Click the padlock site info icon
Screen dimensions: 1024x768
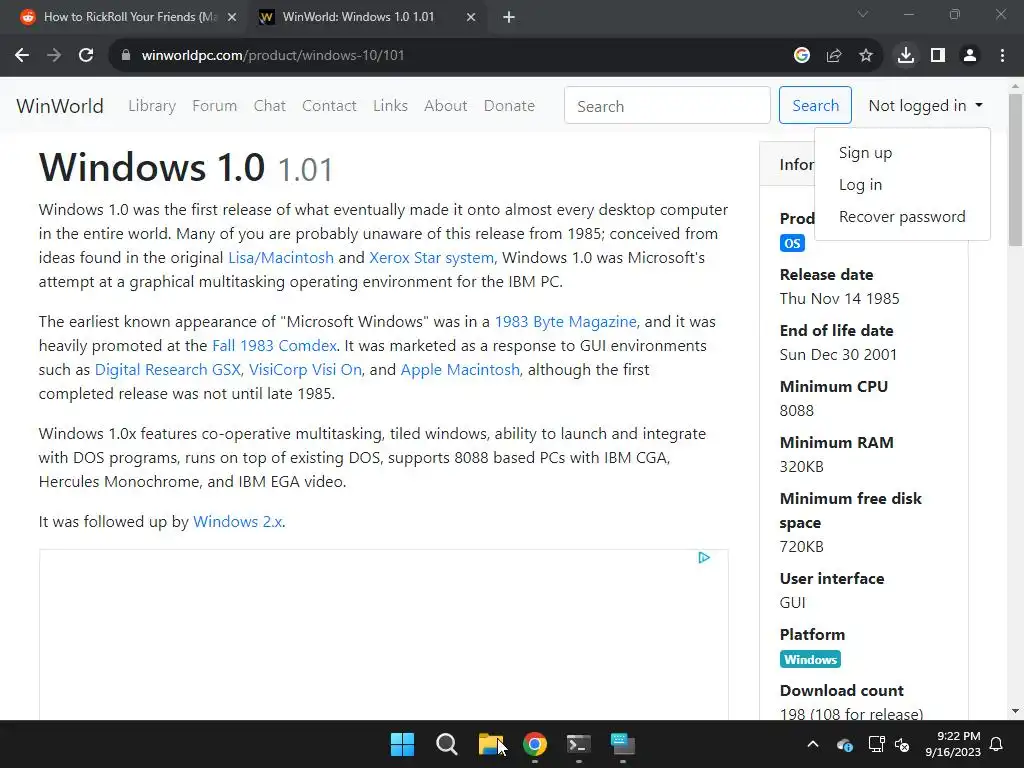click(125, 56)
